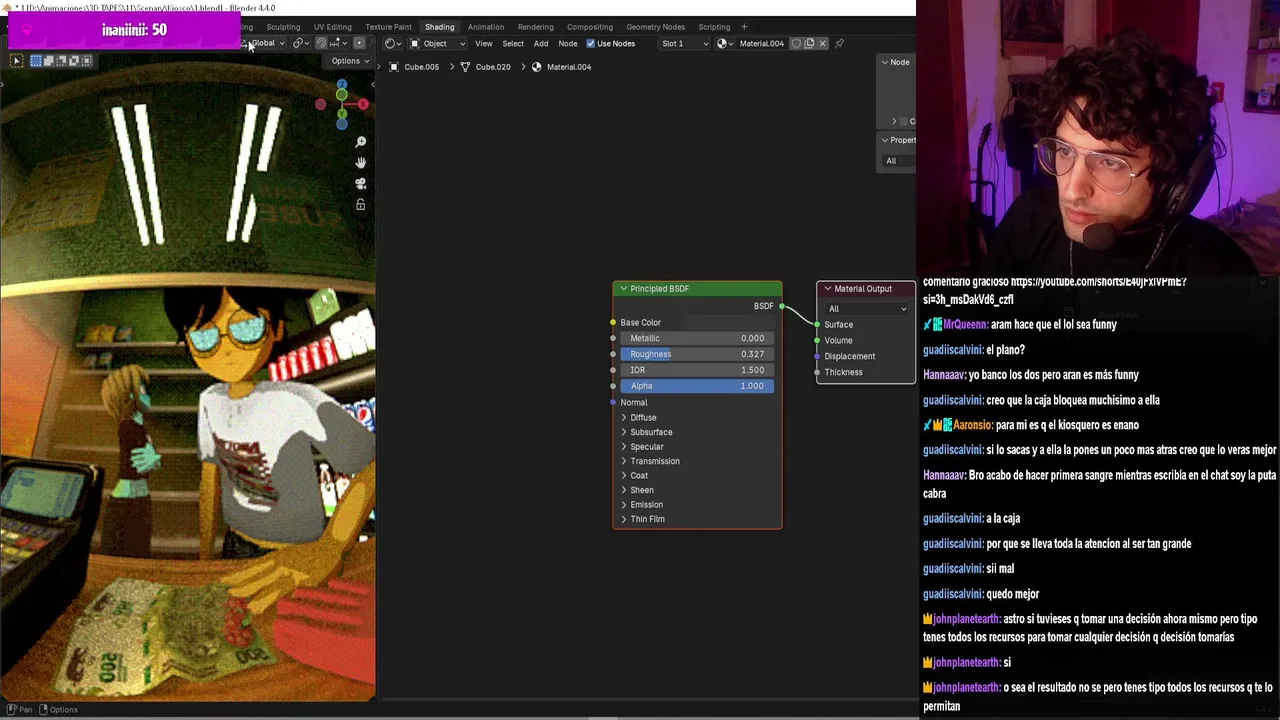
Task: Open the editor type shader icon dropdown
Action: pos(392,43)
